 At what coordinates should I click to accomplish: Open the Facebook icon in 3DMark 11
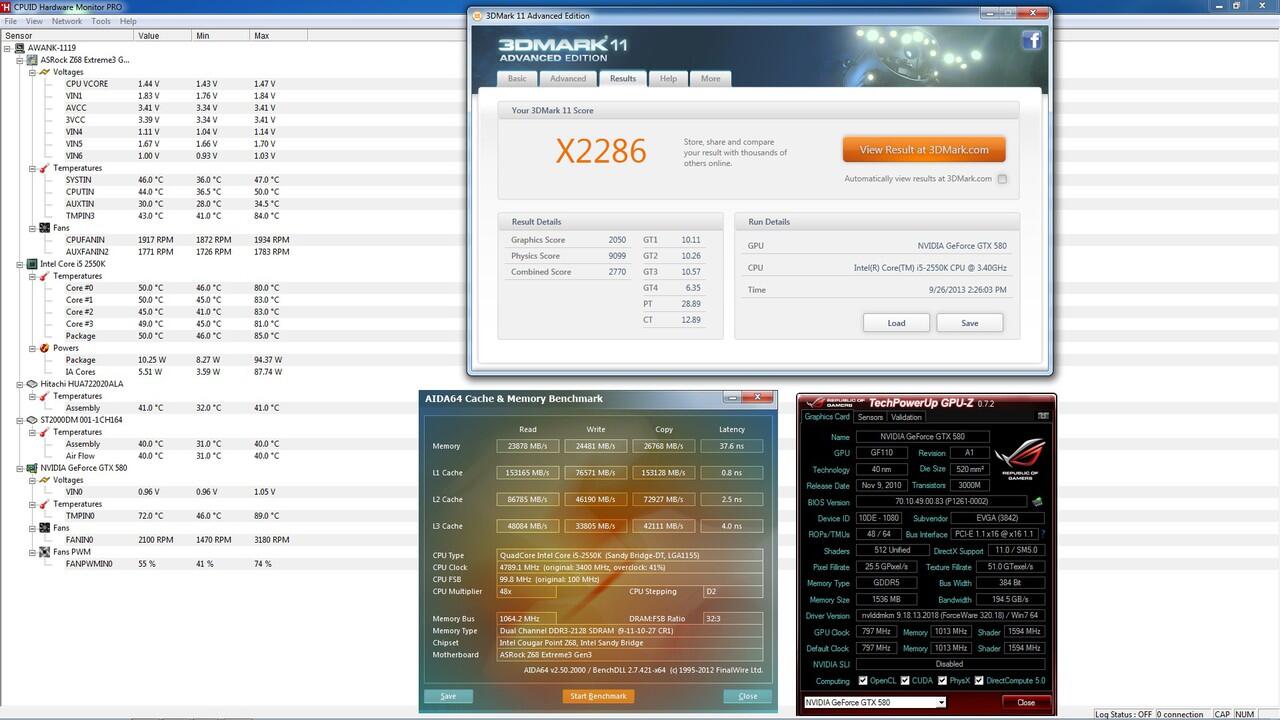(x=1031, y=41)
